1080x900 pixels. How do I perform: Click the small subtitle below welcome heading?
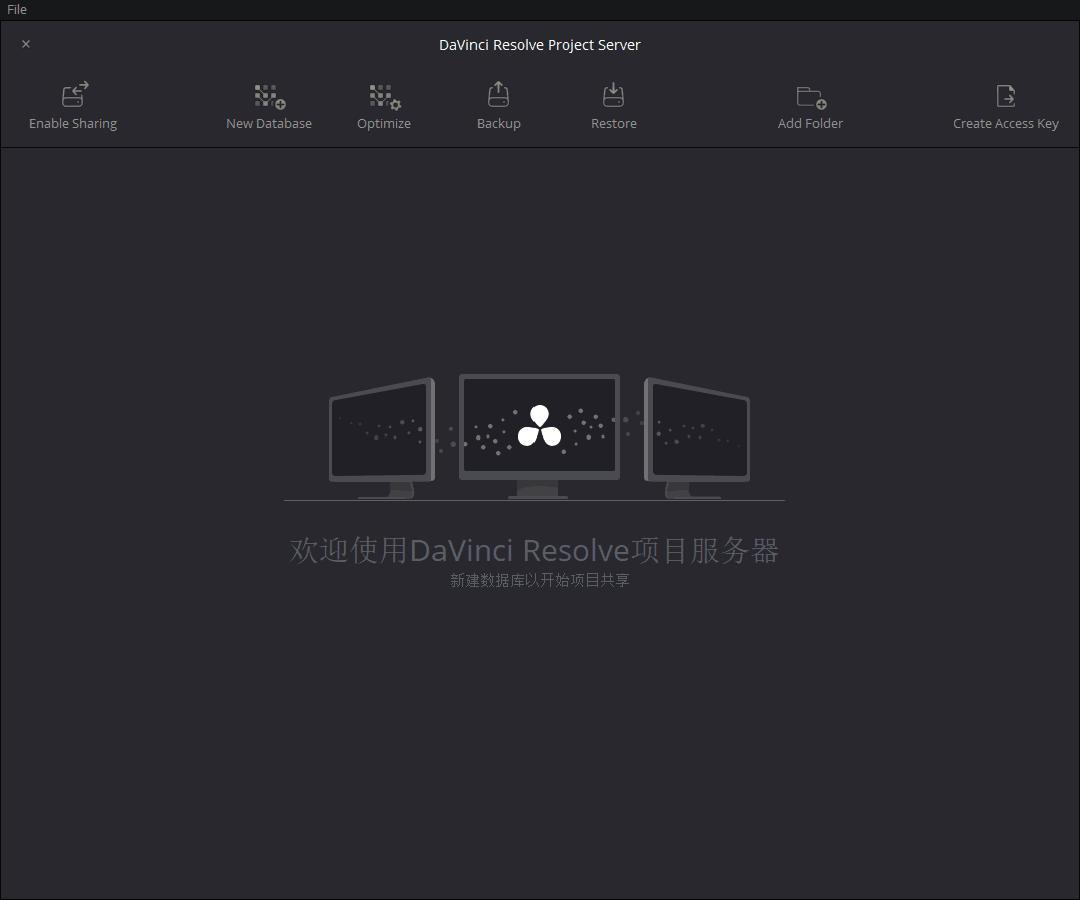click(x=539, y=581)
